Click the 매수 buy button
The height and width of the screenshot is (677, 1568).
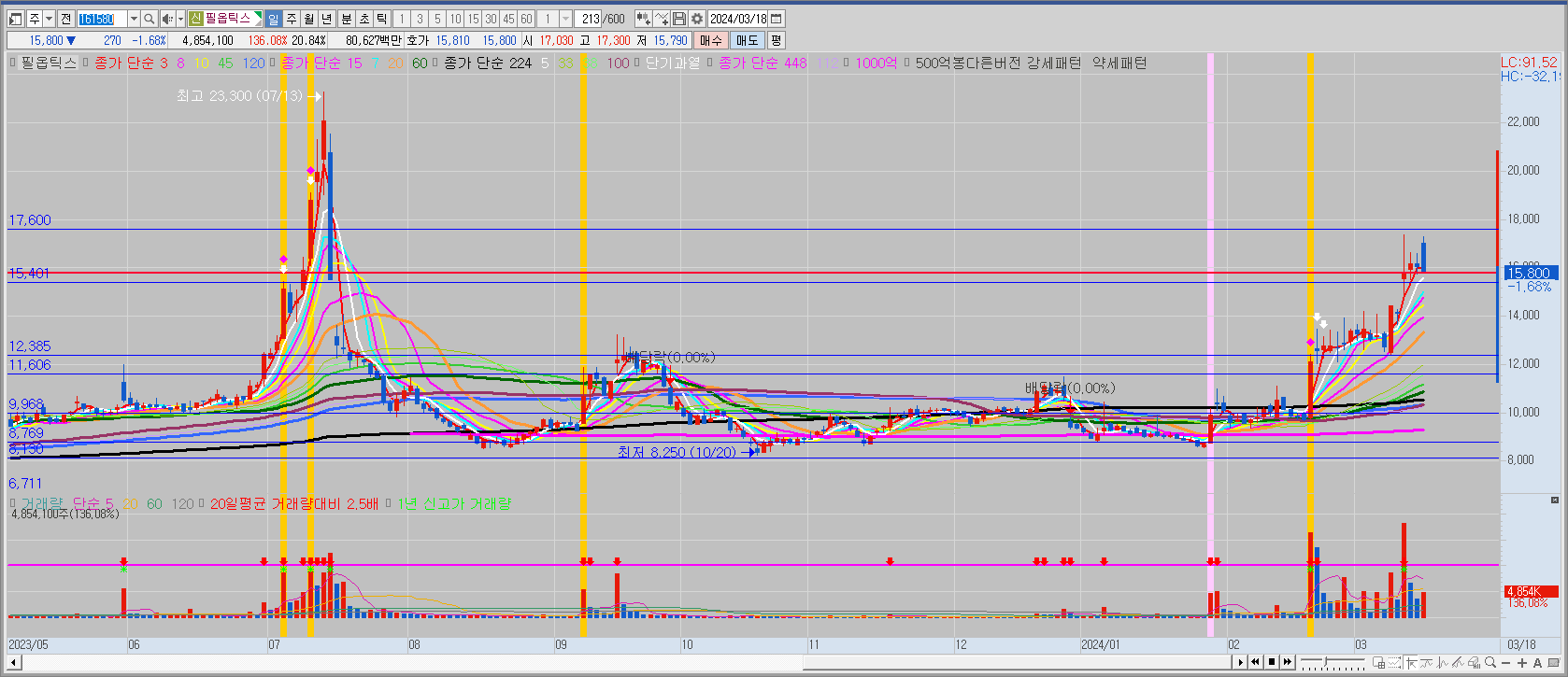[711, 40]
